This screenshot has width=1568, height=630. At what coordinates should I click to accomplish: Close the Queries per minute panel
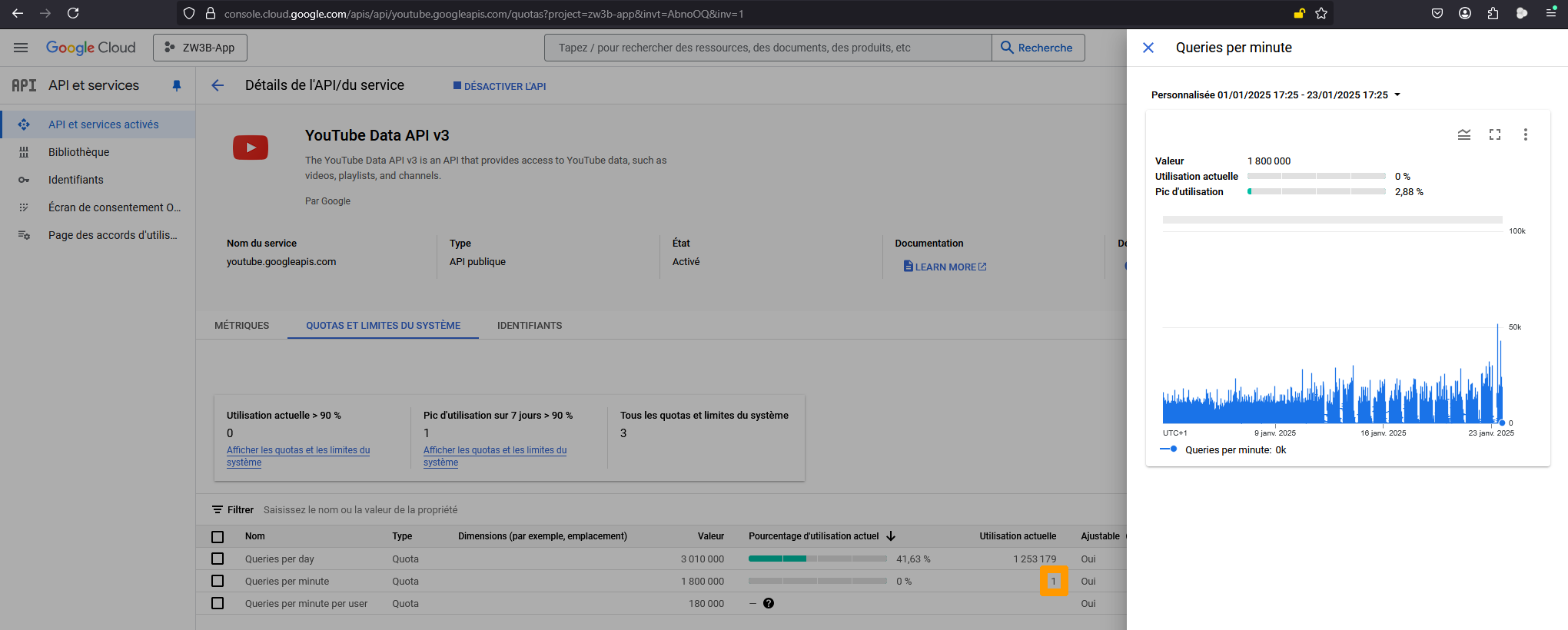pyautogui.click(x=1148, y=48)
